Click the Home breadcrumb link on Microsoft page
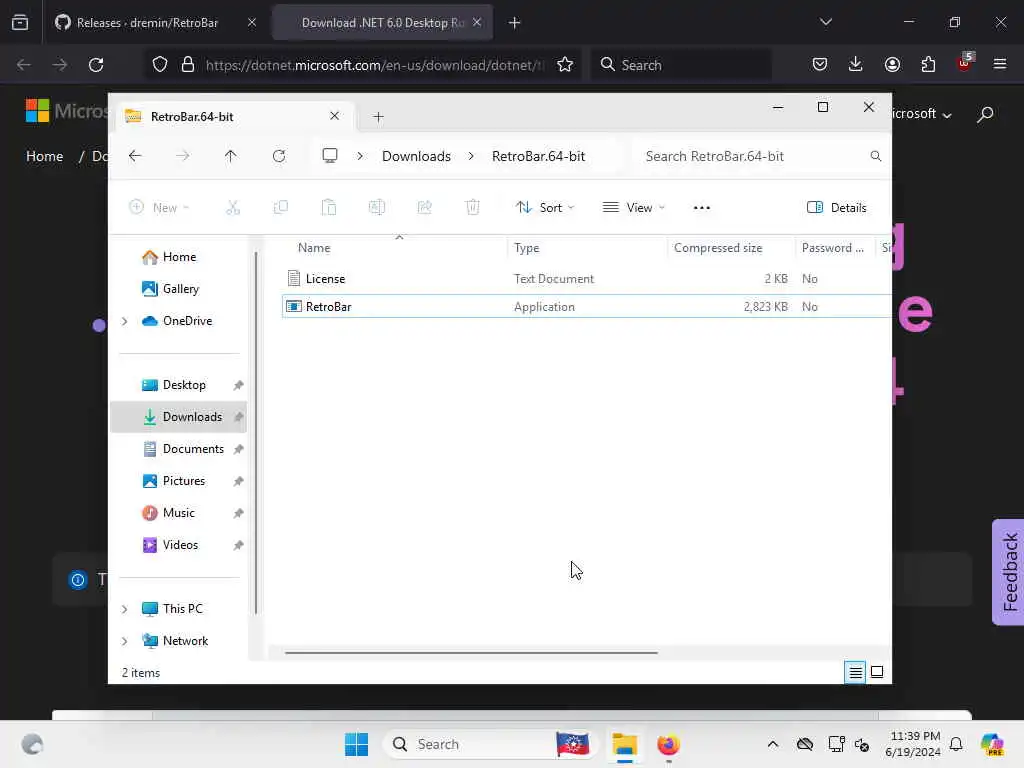This screenshot has width=1024, height=768. [x=44, y=156]
